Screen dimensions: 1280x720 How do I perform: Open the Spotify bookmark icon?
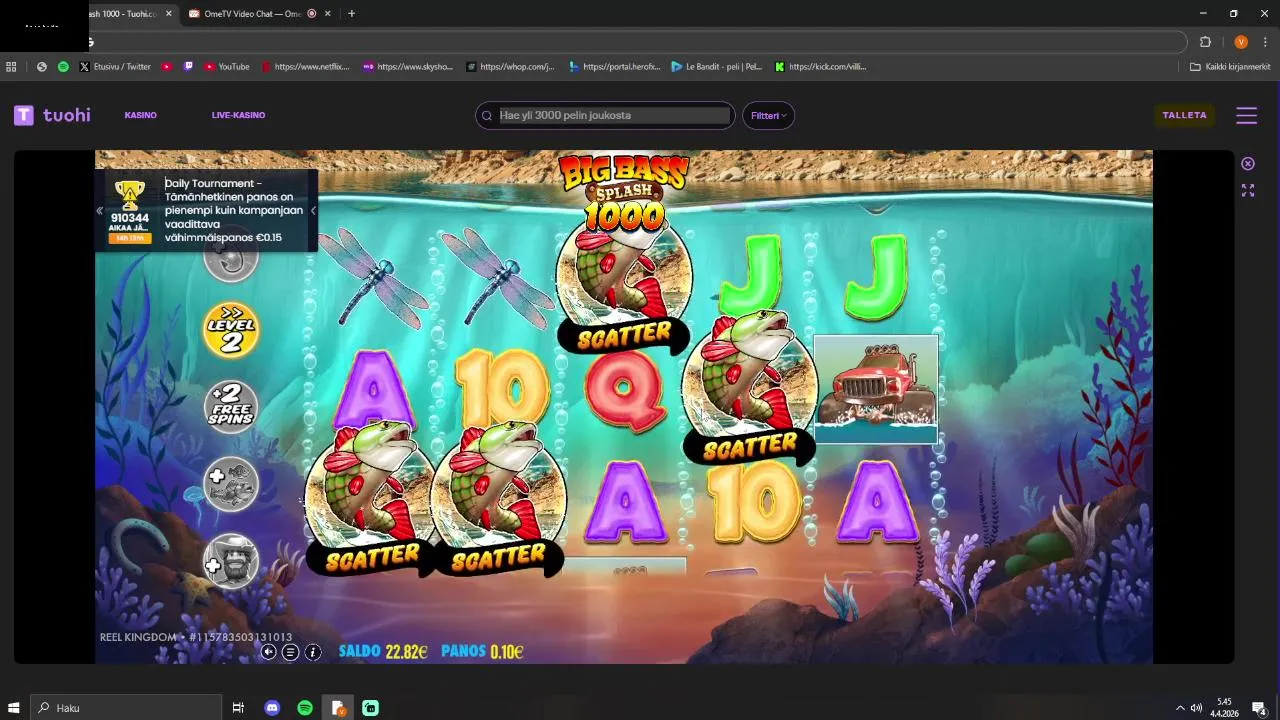click(x=63, y=67)
